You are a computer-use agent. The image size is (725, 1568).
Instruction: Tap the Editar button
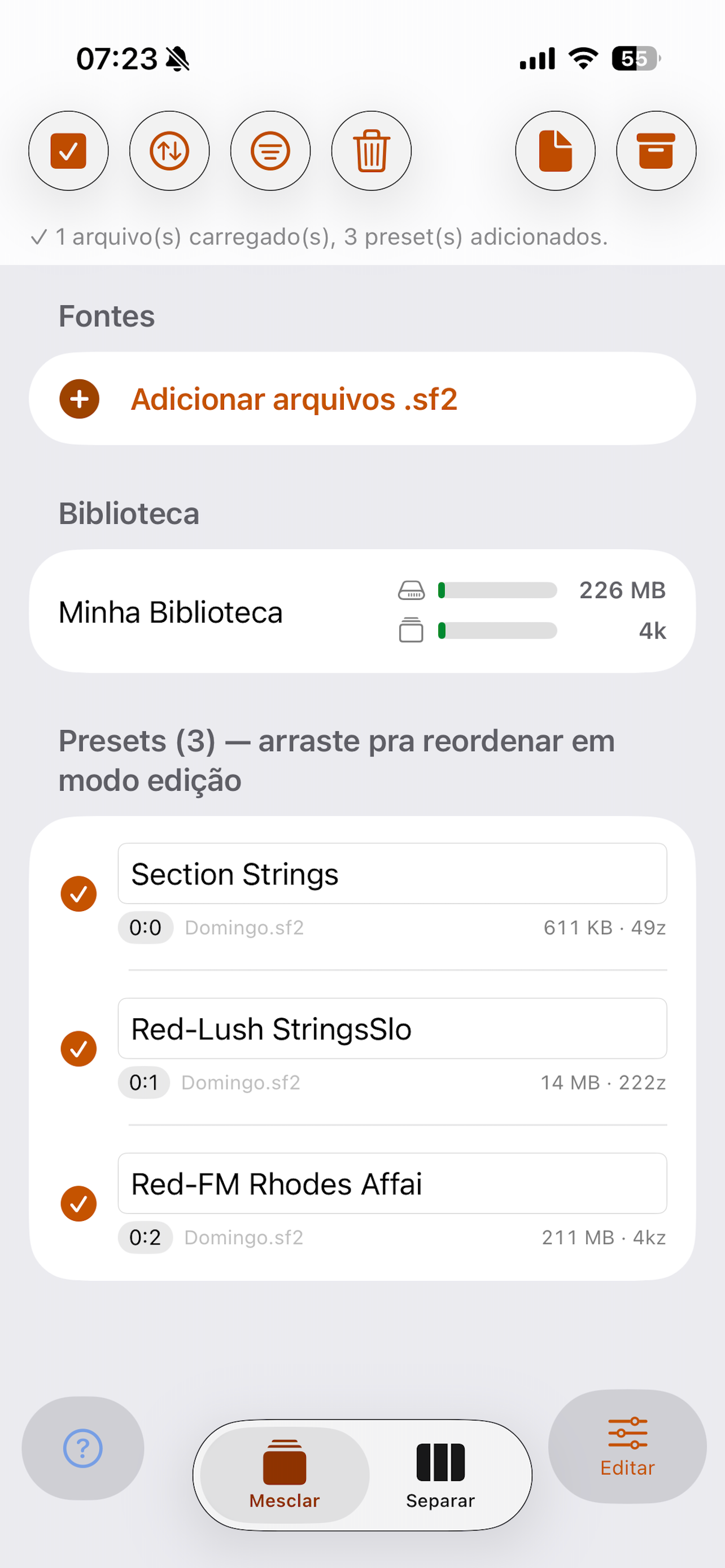tap(627, 1446)
